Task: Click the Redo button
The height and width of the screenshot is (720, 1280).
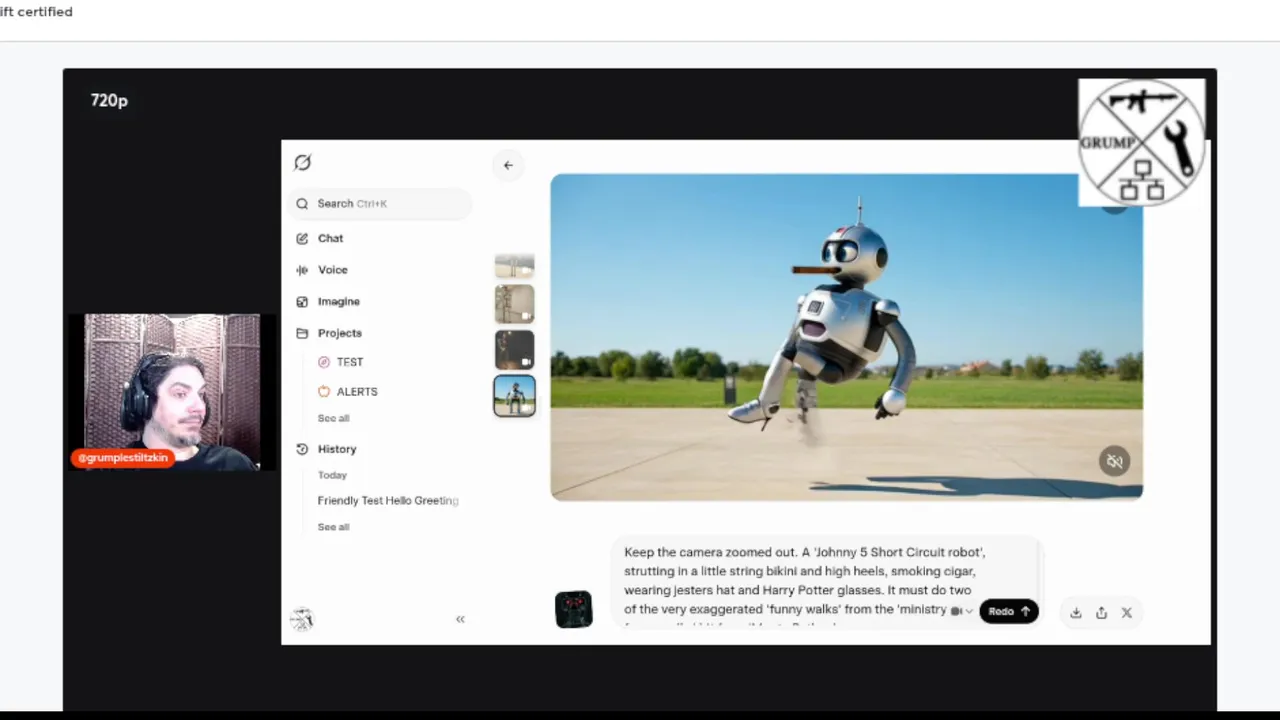Action: pos(1008,611)
